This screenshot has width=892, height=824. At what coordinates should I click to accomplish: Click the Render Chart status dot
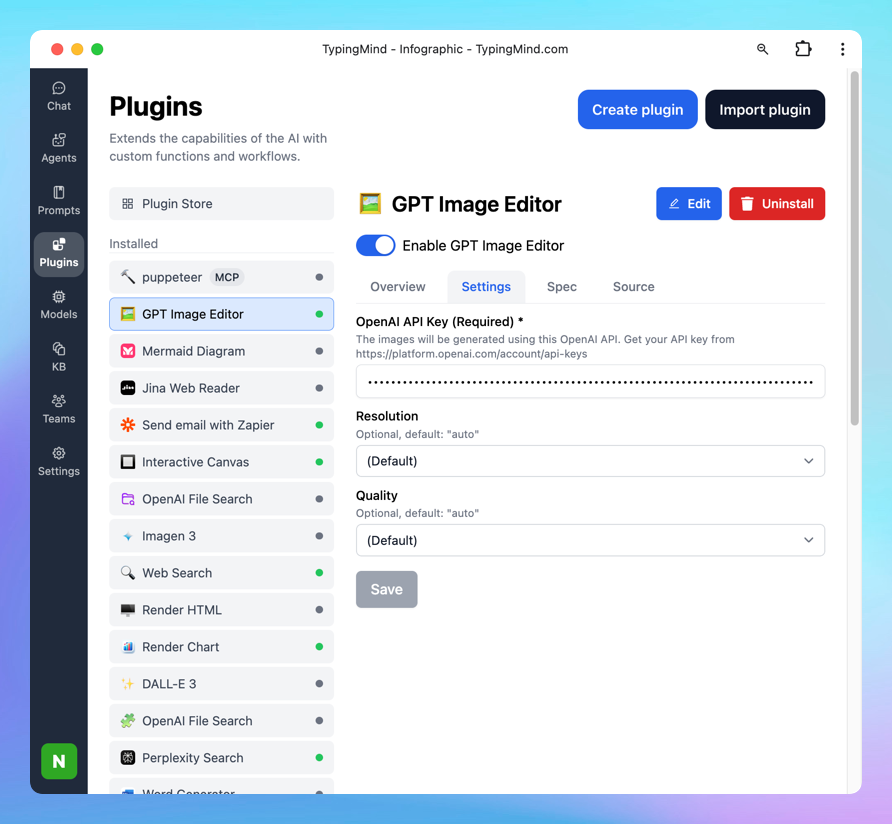[319, 647]
